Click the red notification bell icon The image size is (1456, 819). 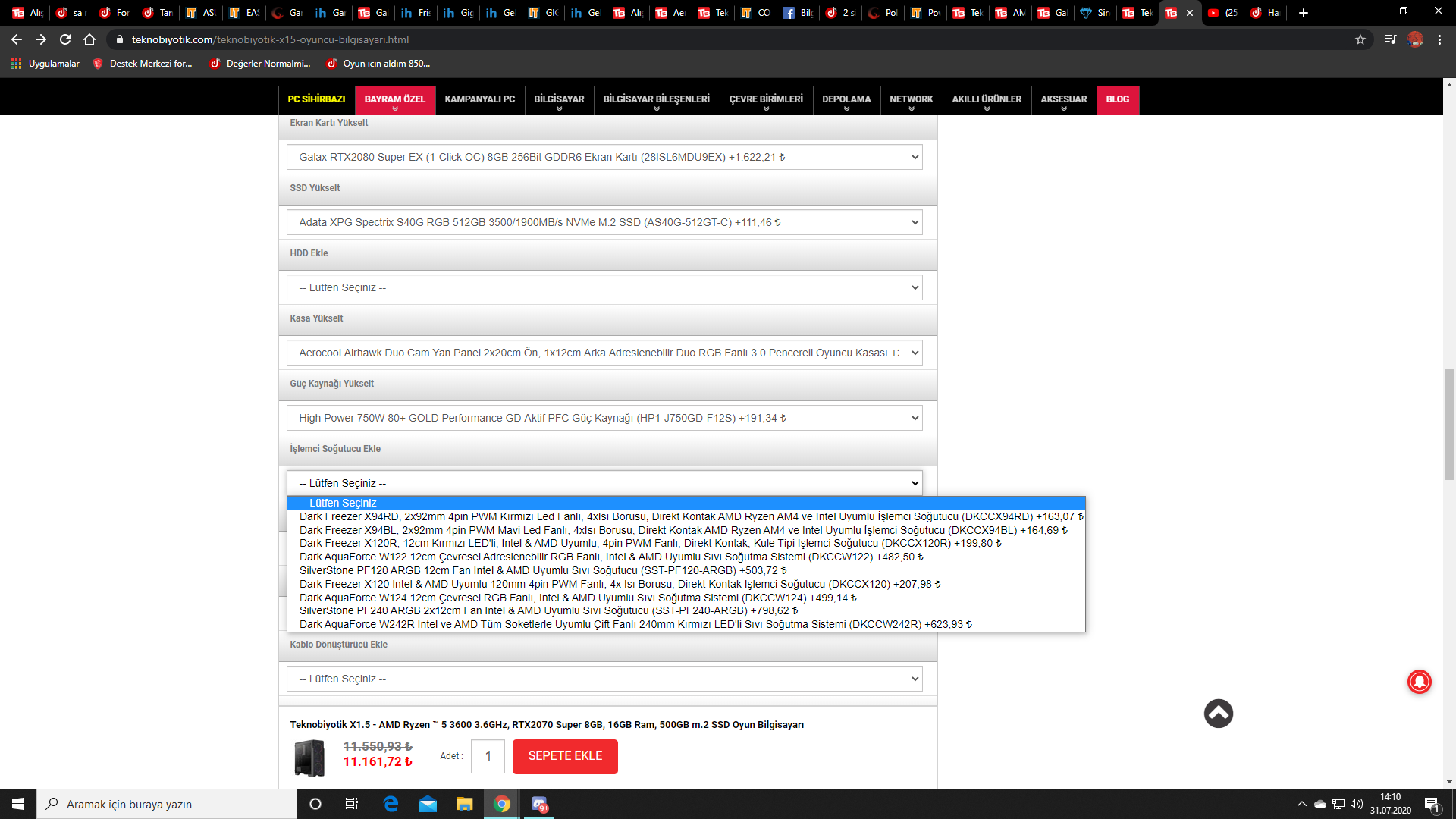click(1419, 682)
